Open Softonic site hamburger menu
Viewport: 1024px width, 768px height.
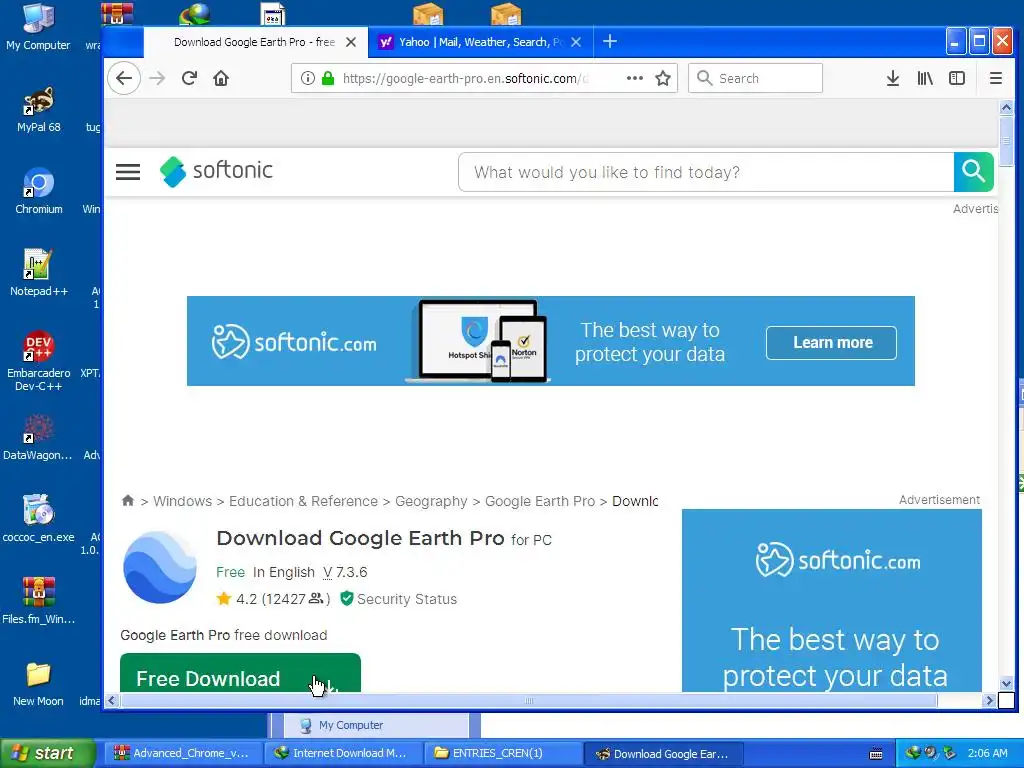tap(128, 172)
